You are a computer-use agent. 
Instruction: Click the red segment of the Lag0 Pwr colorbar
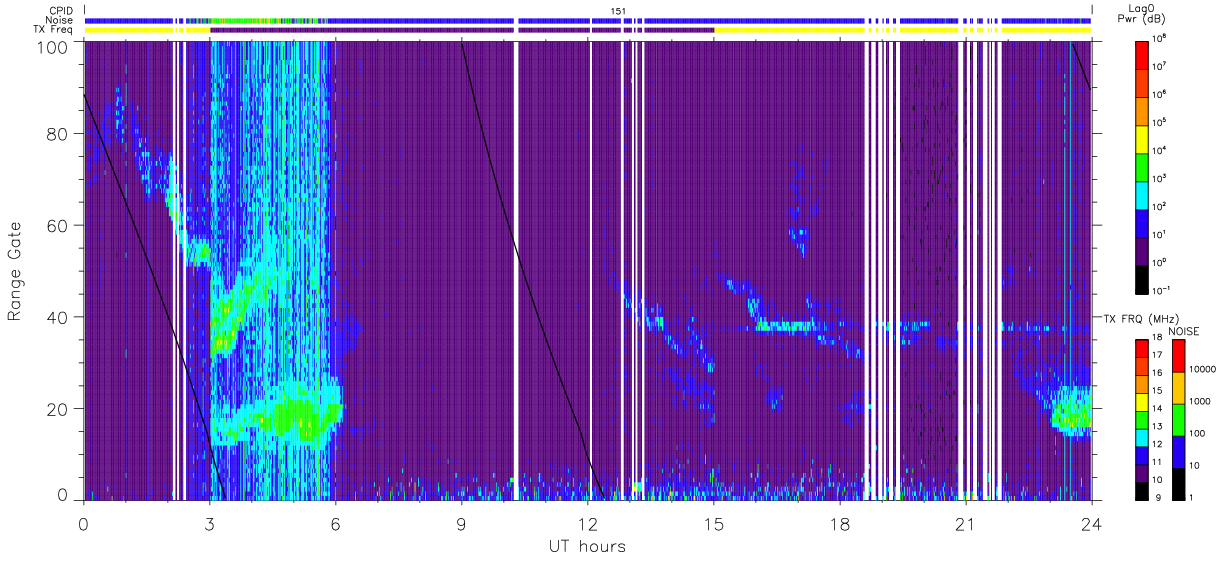click(1142, 54)
